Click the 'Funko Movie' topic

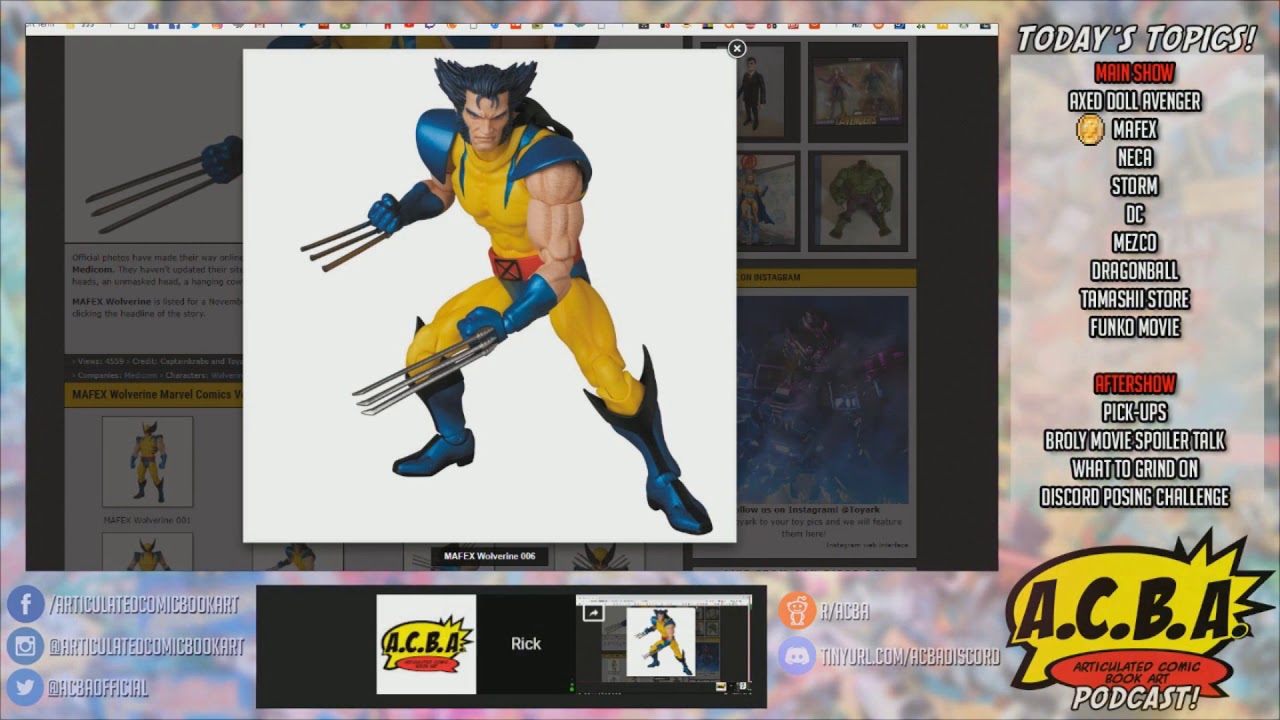pos(1134,327)
